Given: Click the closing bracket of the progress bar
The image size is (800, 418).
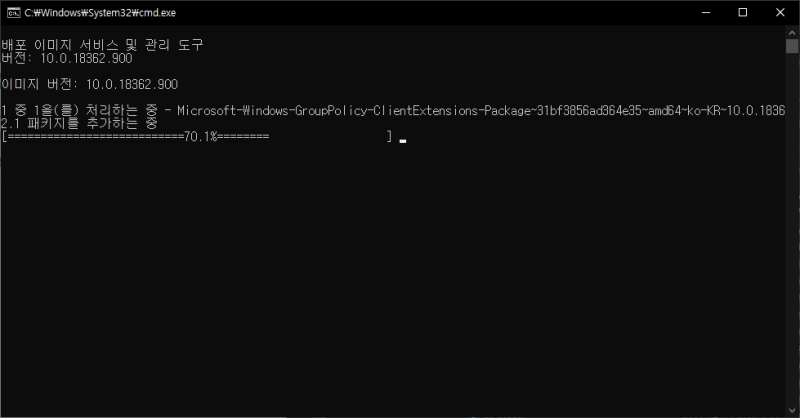Looking at the screenshot, I should (x=389, y=136).
